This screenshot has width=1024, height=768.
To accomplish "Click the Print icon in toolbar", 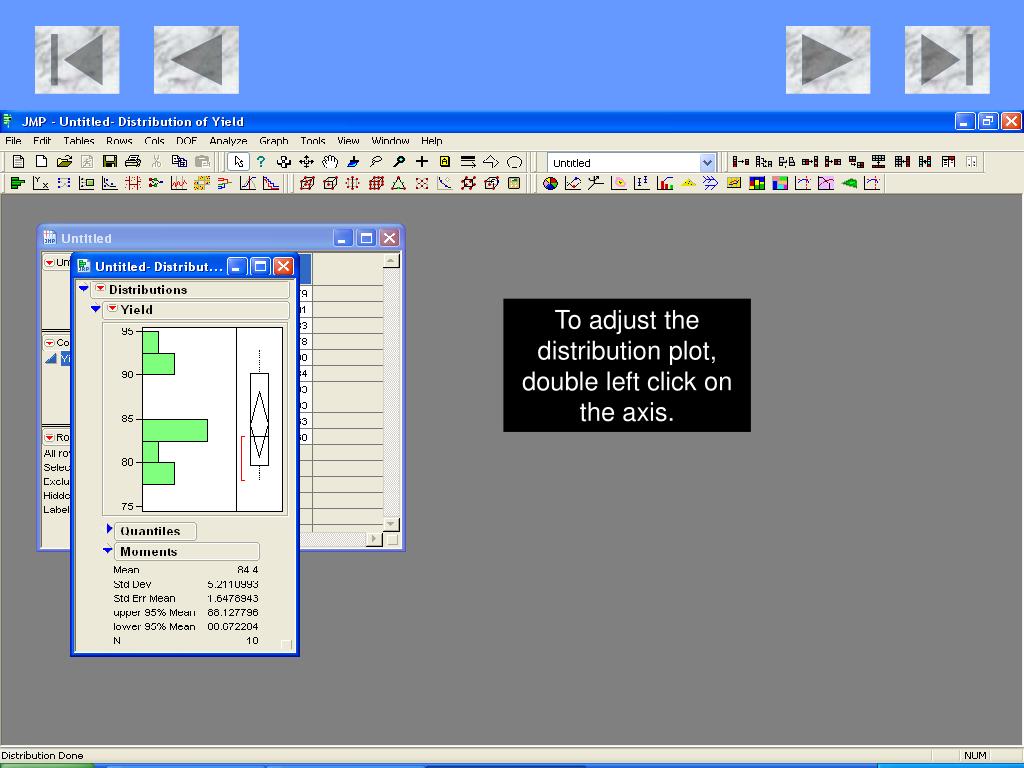I will (133, 161).
